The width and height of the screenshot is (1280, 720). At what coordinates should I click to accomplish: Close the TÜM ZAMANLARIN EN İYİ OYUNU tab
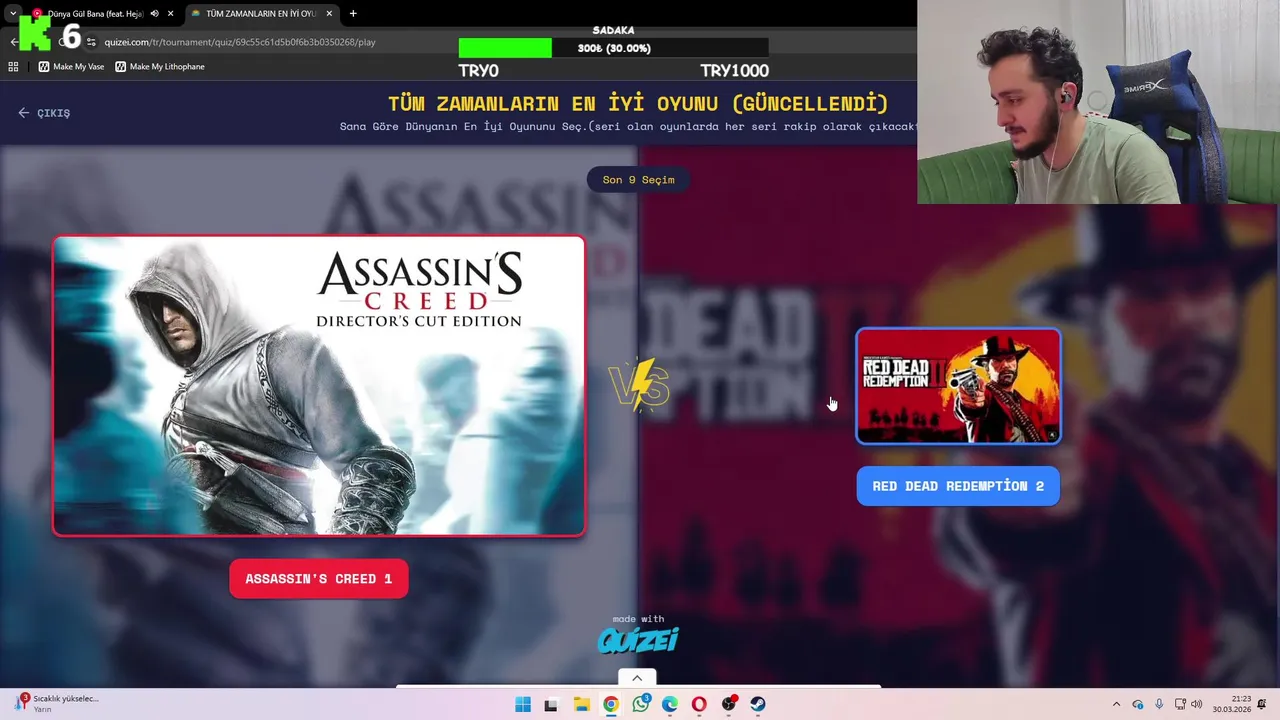point(330,14)
